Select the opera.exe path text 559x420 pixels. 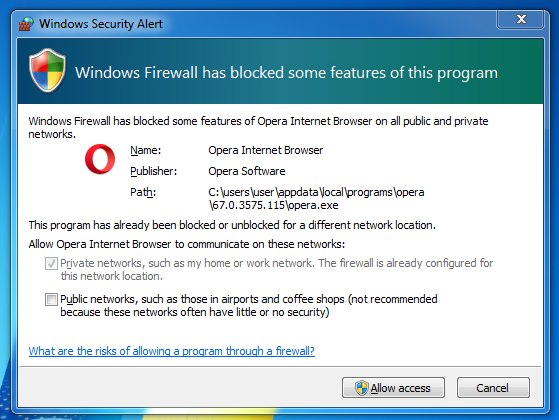[x=316, y=199]
